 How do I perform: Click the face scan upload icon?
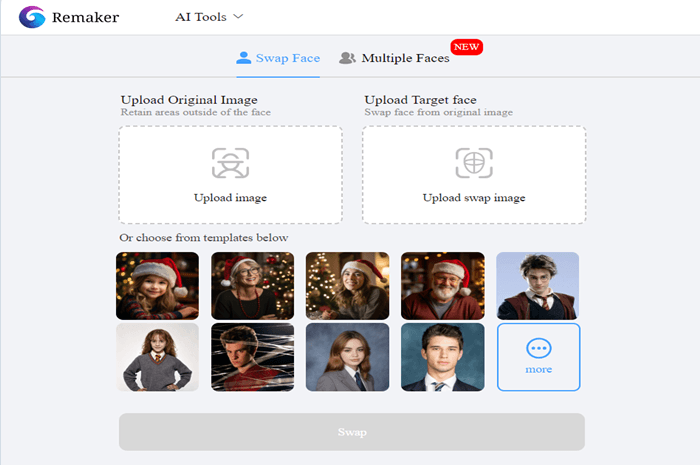(230, 163)
